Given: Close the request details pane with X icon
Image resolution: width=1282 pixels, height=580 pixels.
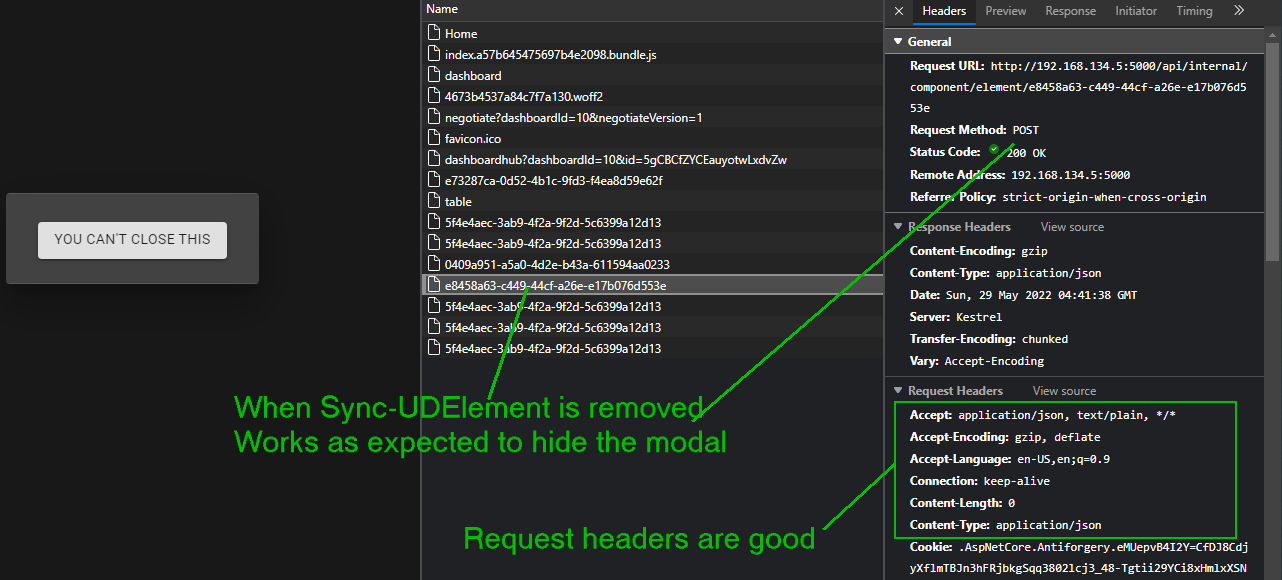Looking at the screenshot, I should tap(898, 11).
